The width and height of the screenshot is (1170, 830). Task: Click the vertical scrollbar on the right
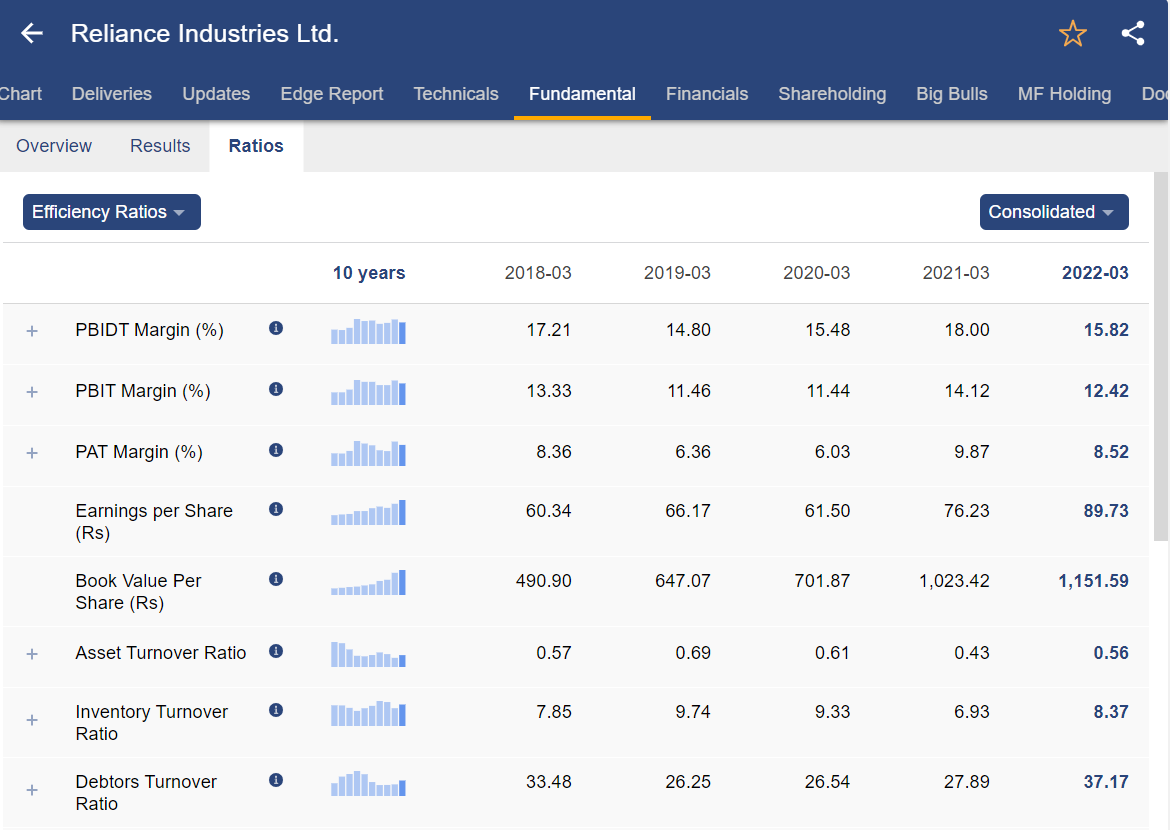[1160, 357]
